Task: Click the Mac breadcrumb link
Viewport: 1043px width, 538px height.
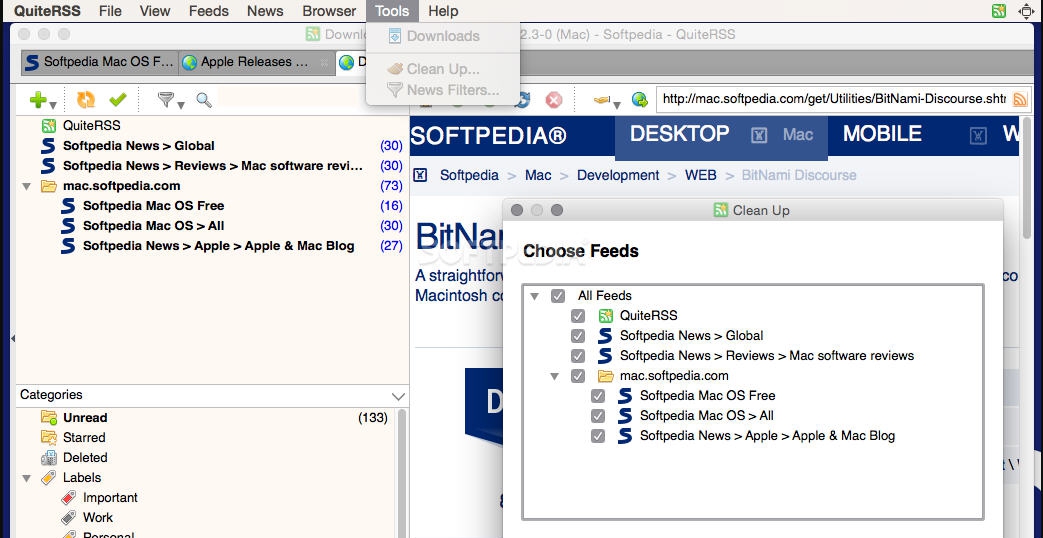Action: click(x=538, y=176)
